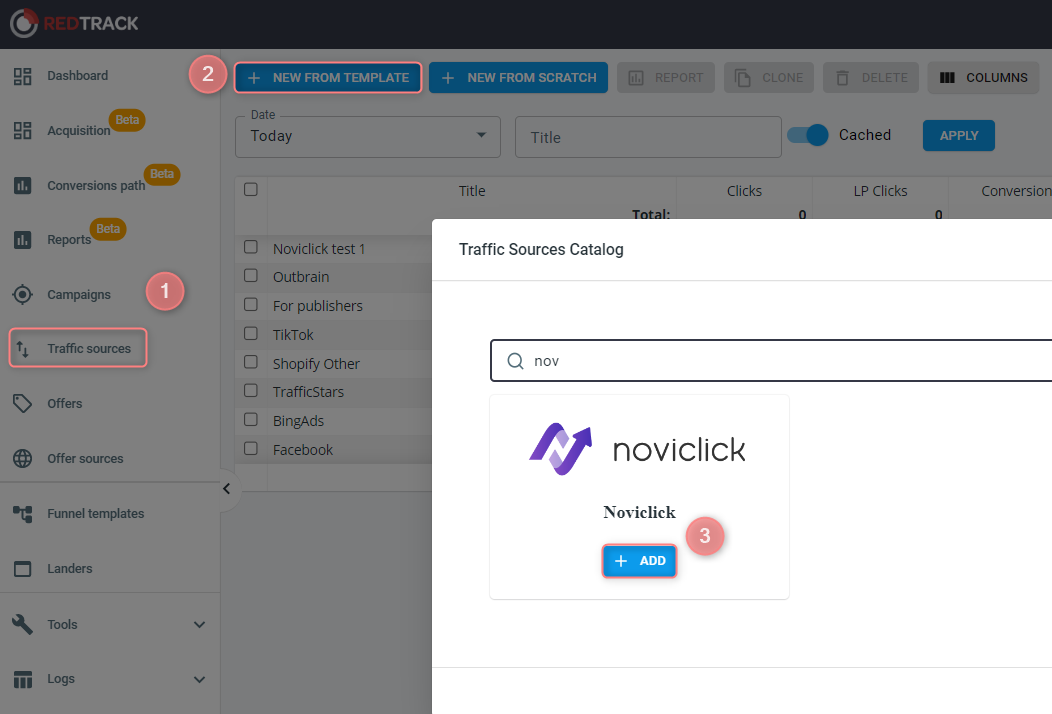Screen dimensions: 1052x714
Task: Collapse the sidebar with the arrow
Action: [x=227, y=489]
